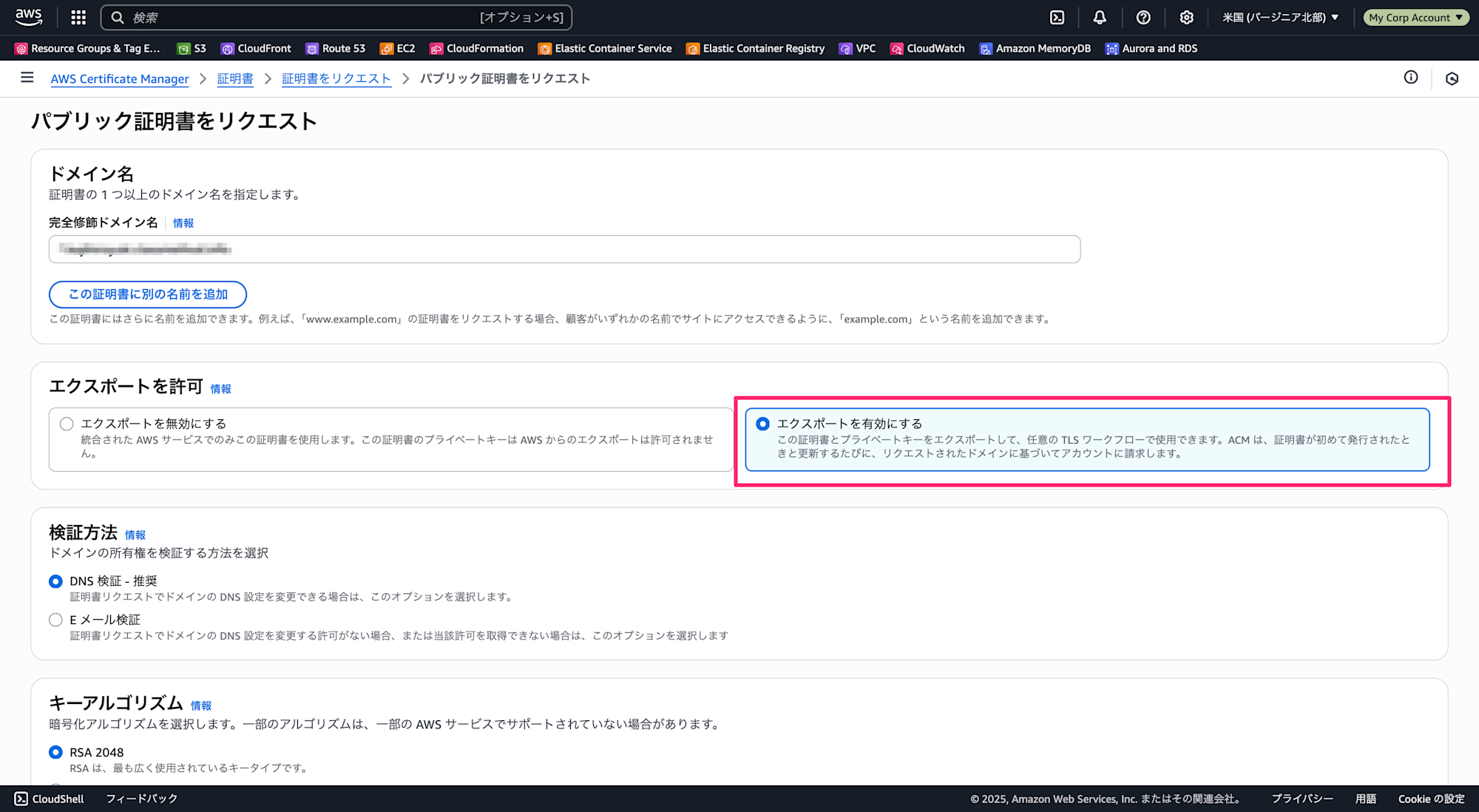Focus the 完全修飾ドメイン名 input field
This screenshot has height=812, width=1479.
click(x=564, y=249)
